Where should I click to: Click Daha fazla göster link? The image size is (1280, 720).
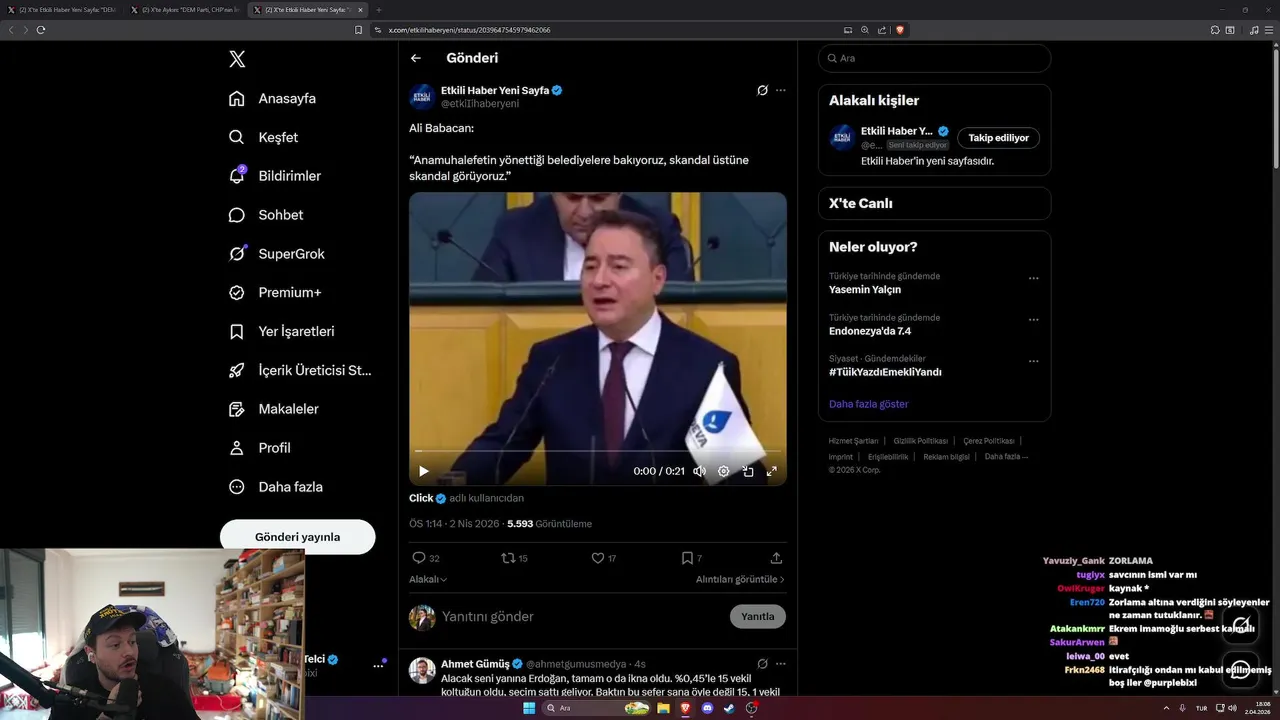coord(868,404)
